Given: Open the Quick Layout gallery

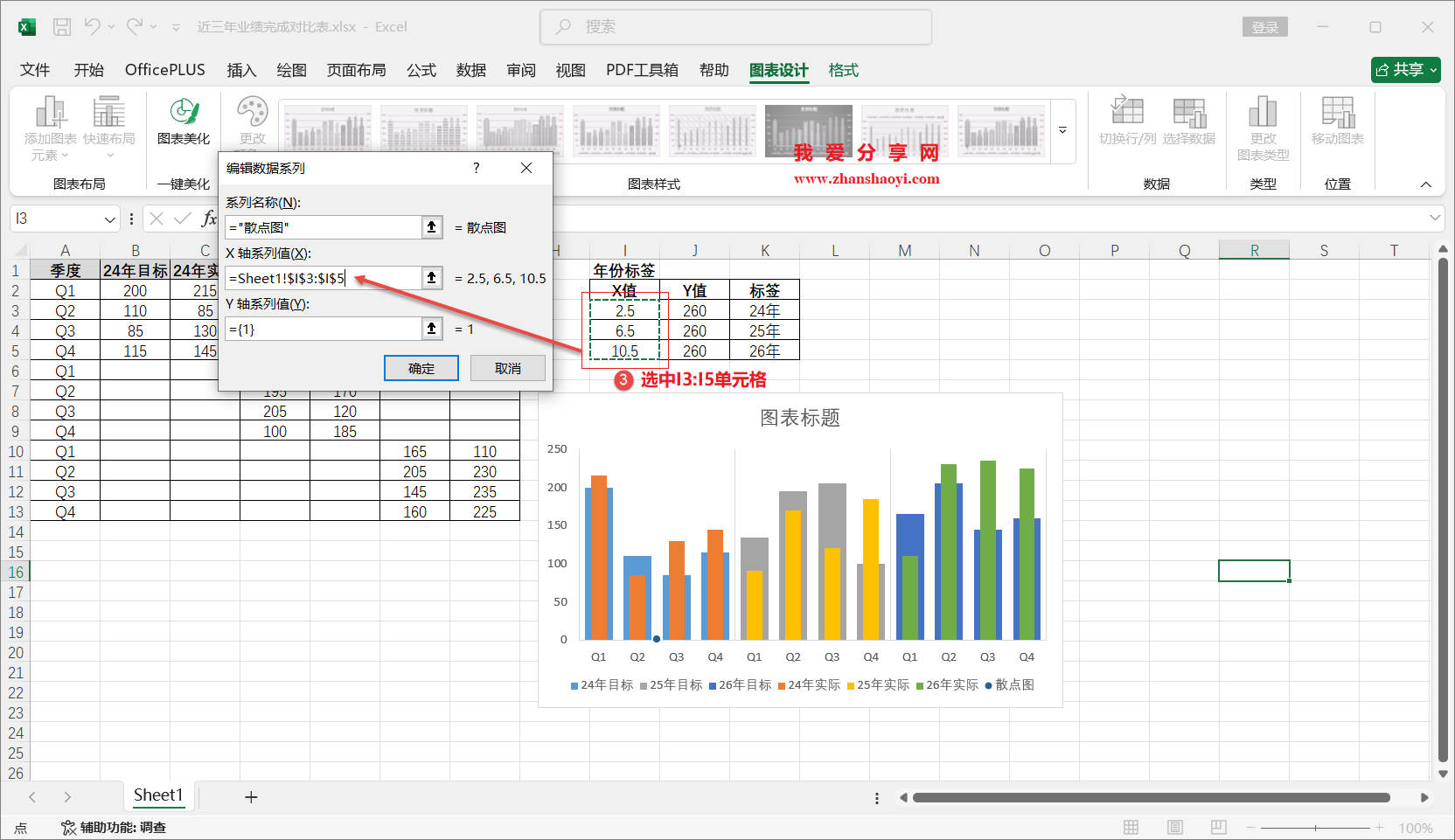Looking at the screenshot, I should point(109,128).
